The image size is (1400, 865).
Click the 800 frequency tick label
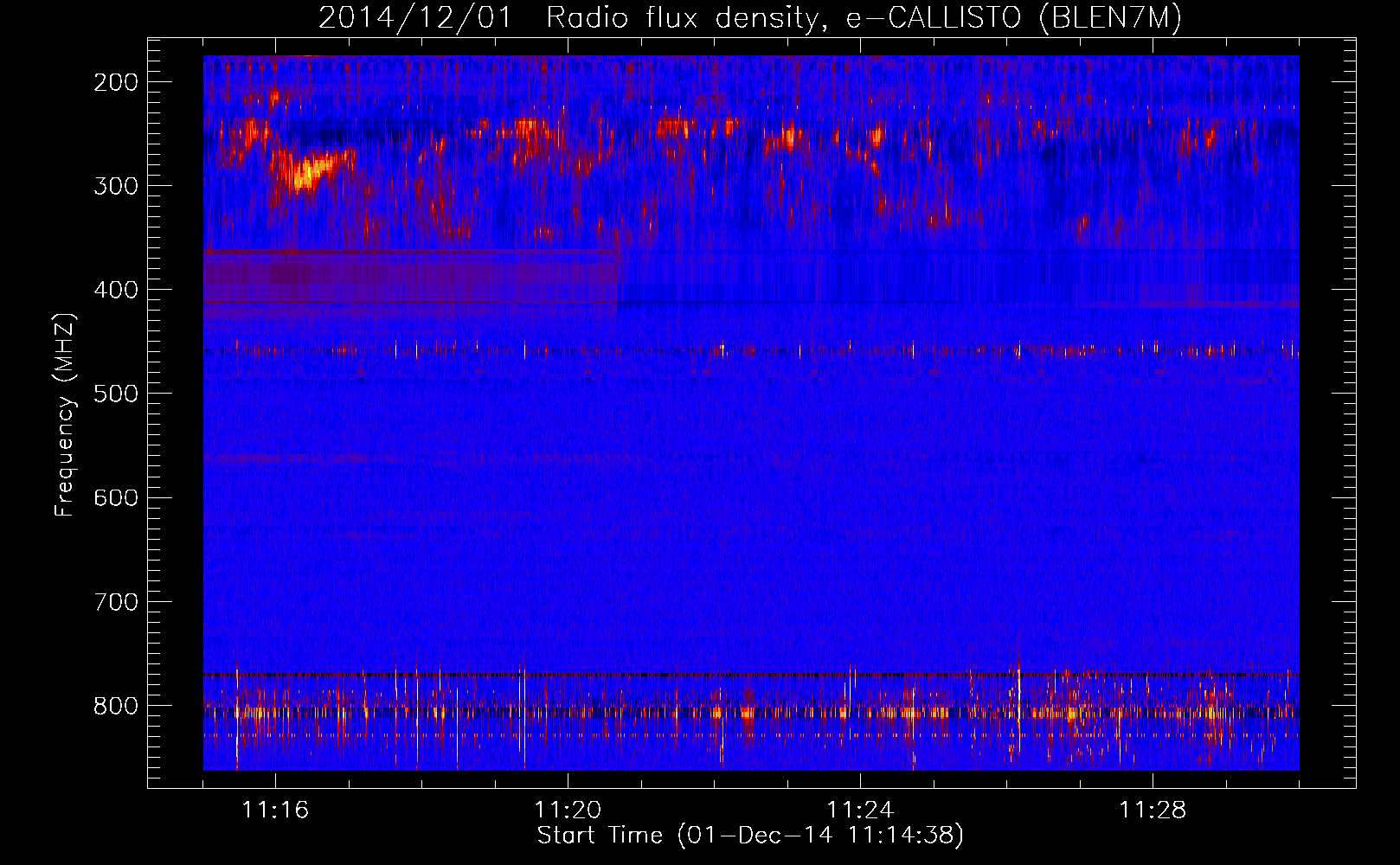[116, 706]
